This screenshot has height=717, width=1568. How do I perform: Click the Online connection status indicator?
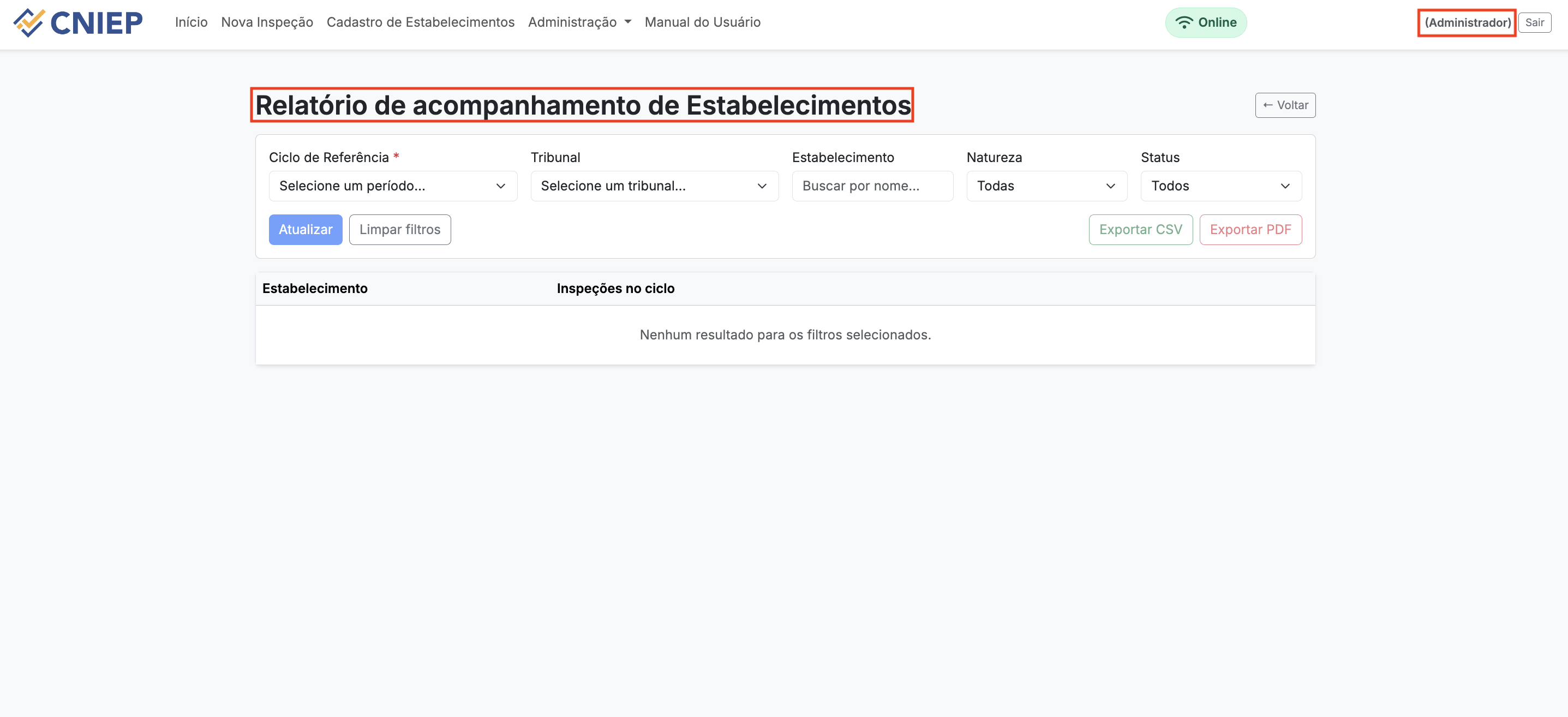click(x=1206, y=22)
